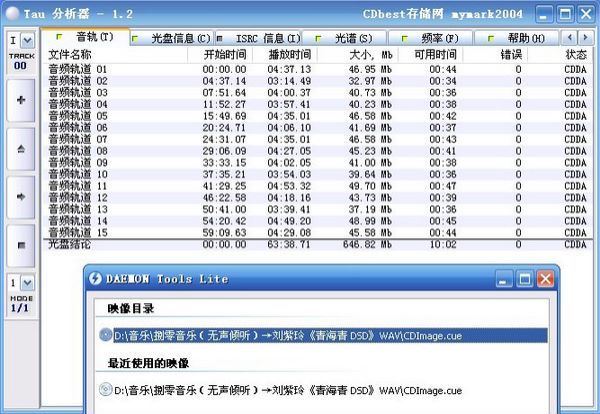This screenshot has height=414, width=600.
Task: Select row 音频轨道 07
Action: click(x=318, y=140)
